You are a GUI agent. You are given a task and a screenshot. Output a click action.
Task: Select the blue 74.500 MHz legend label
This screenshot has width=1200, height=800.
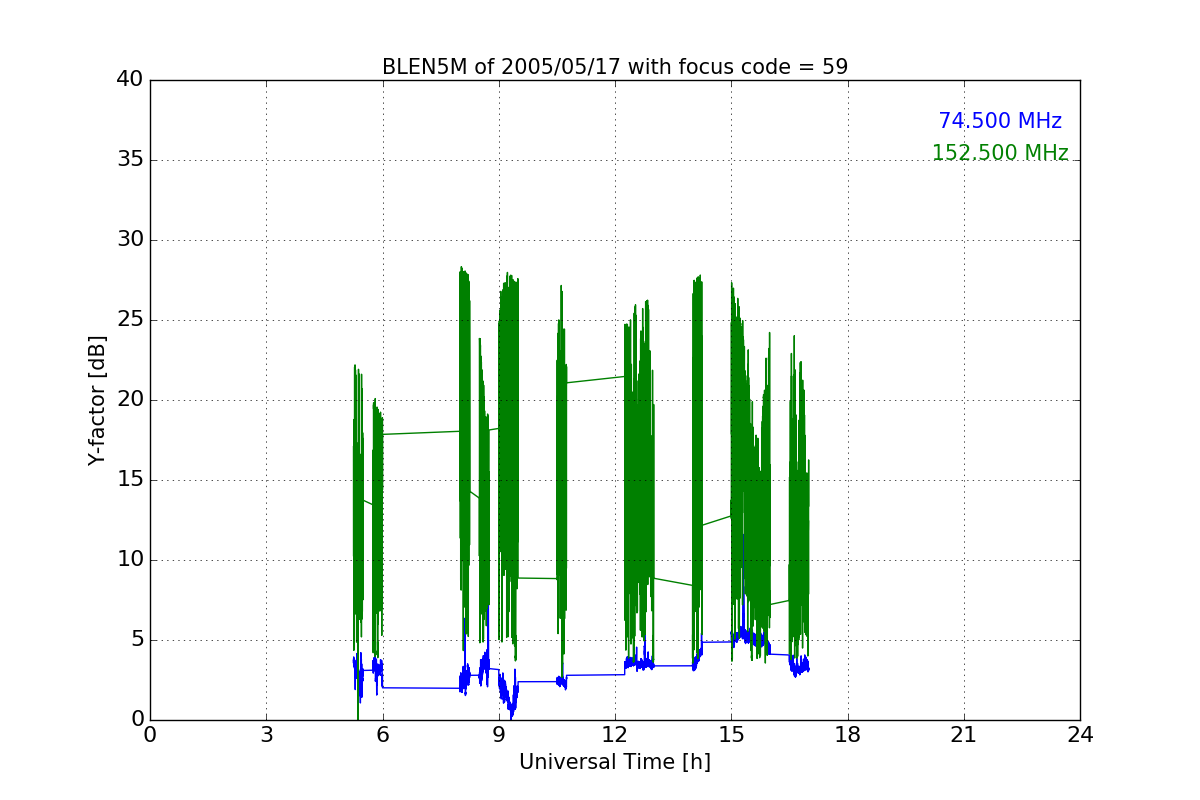(x=1000, y=121)
